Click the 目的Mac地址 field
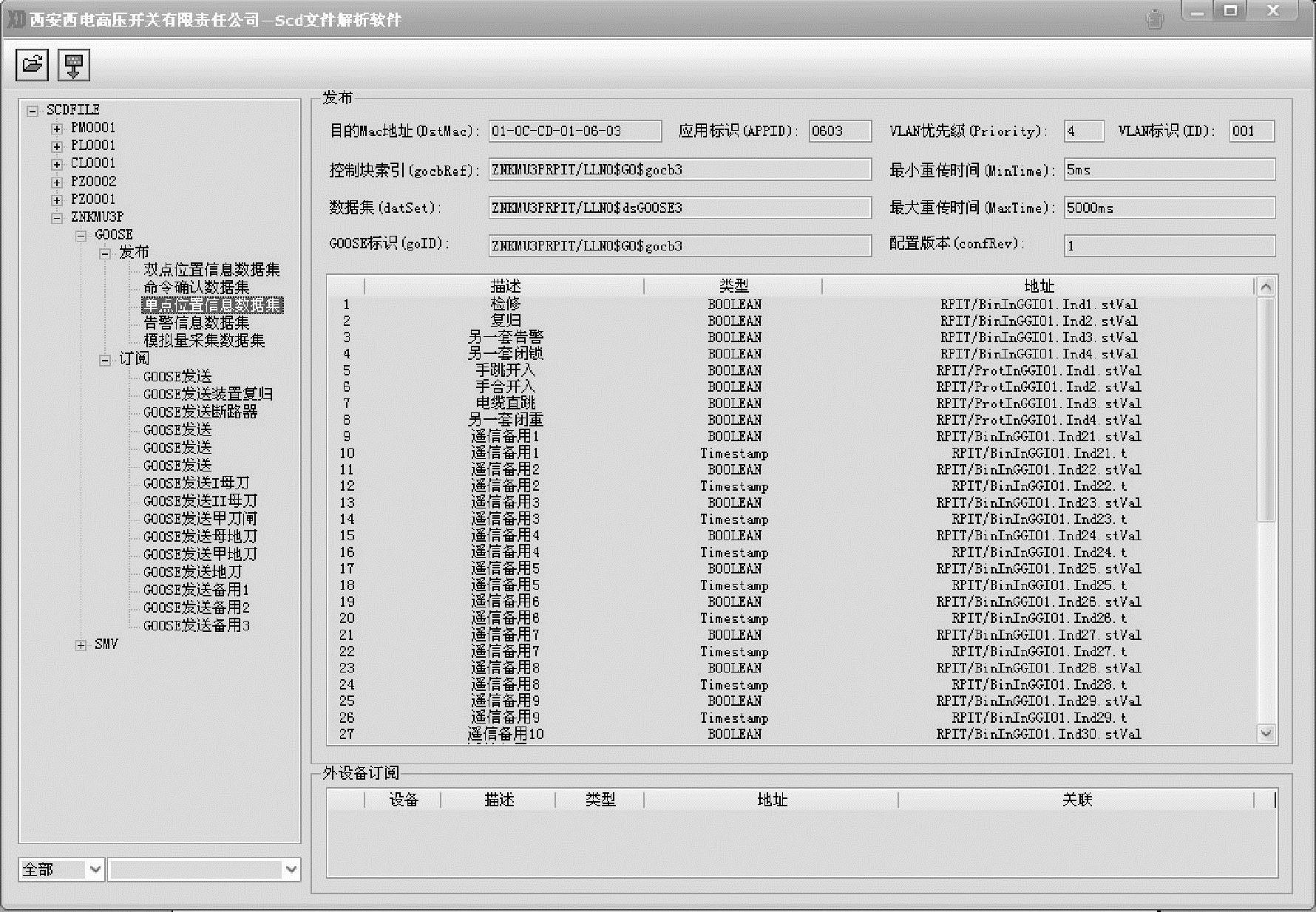The image size is (1316, 912). (x=575, y=132)
